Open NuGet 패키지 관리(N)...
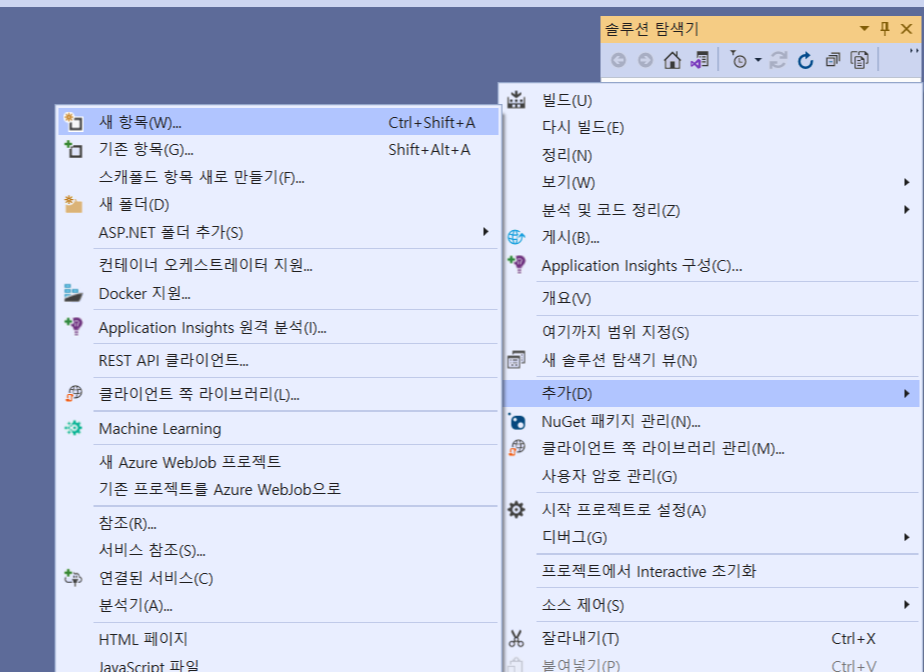The image size is (924, 672). point(711,421)
